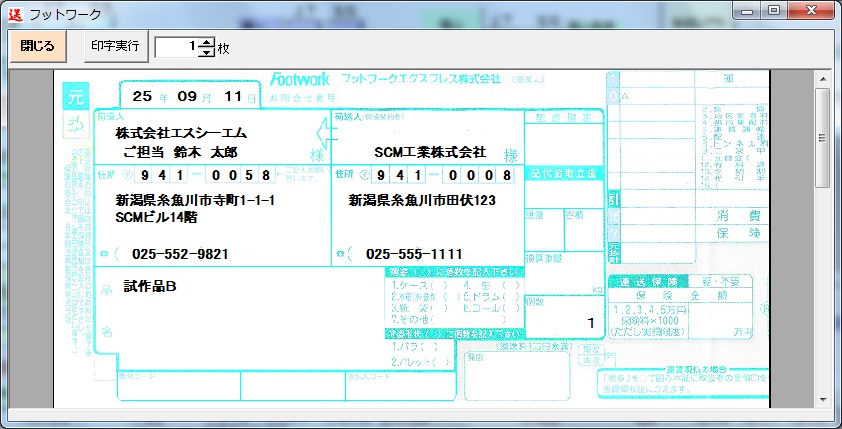Click the 運送保険 label

[648, 281]
